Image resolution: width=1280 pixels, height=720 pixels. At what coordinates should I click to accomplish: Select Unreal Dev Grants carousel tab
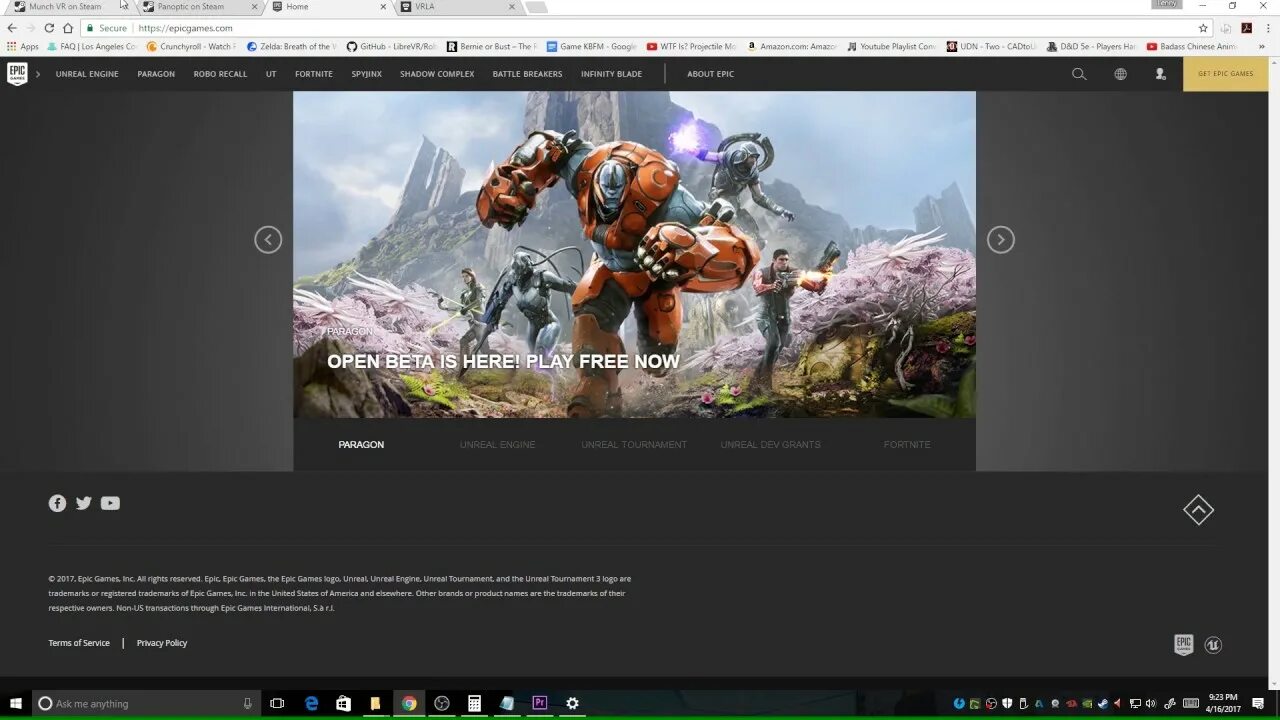(770, 444)
